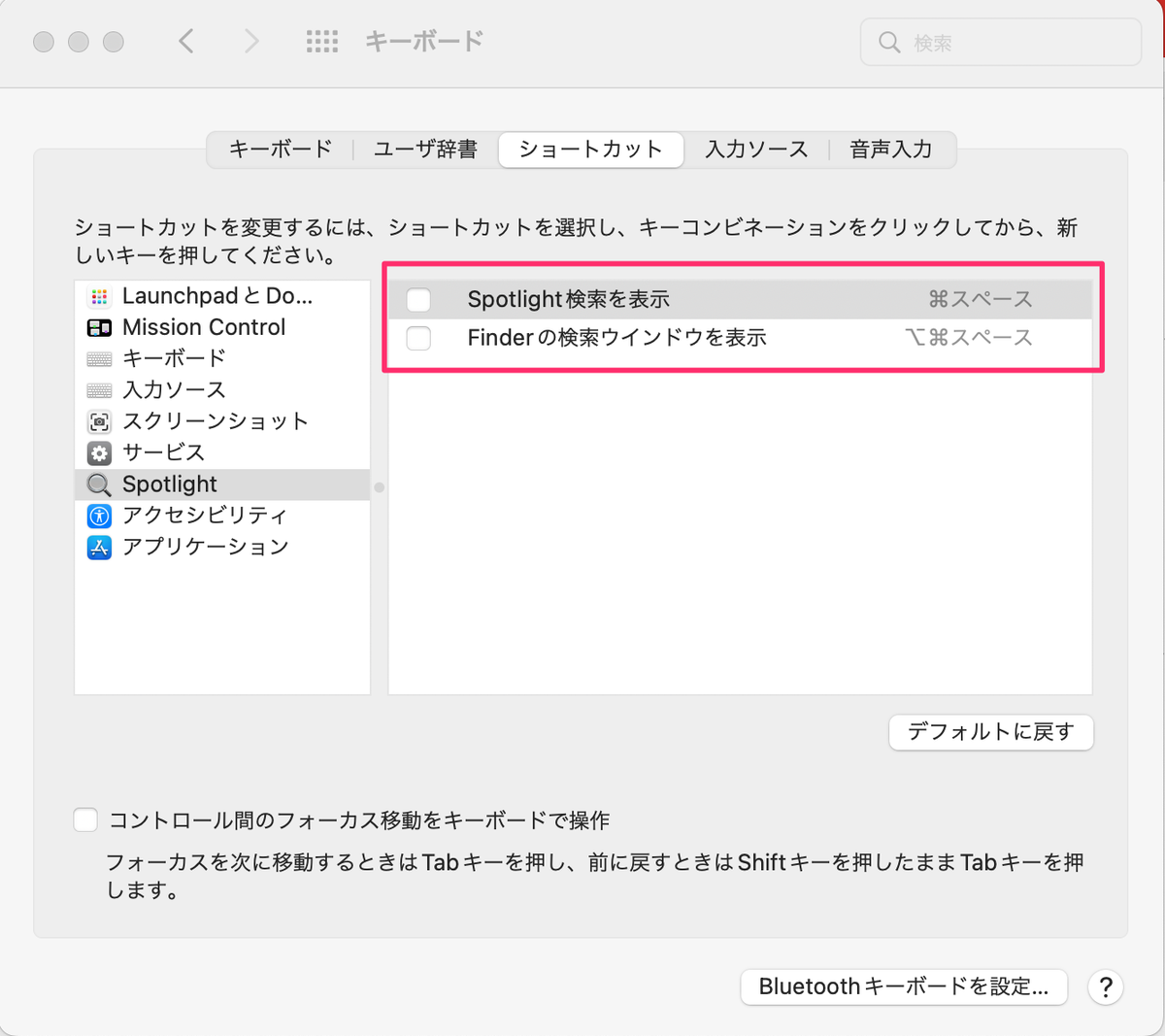Click the サービス gear icon
This screenshot has height=1036, width=1165.
[x=99, y=453]
